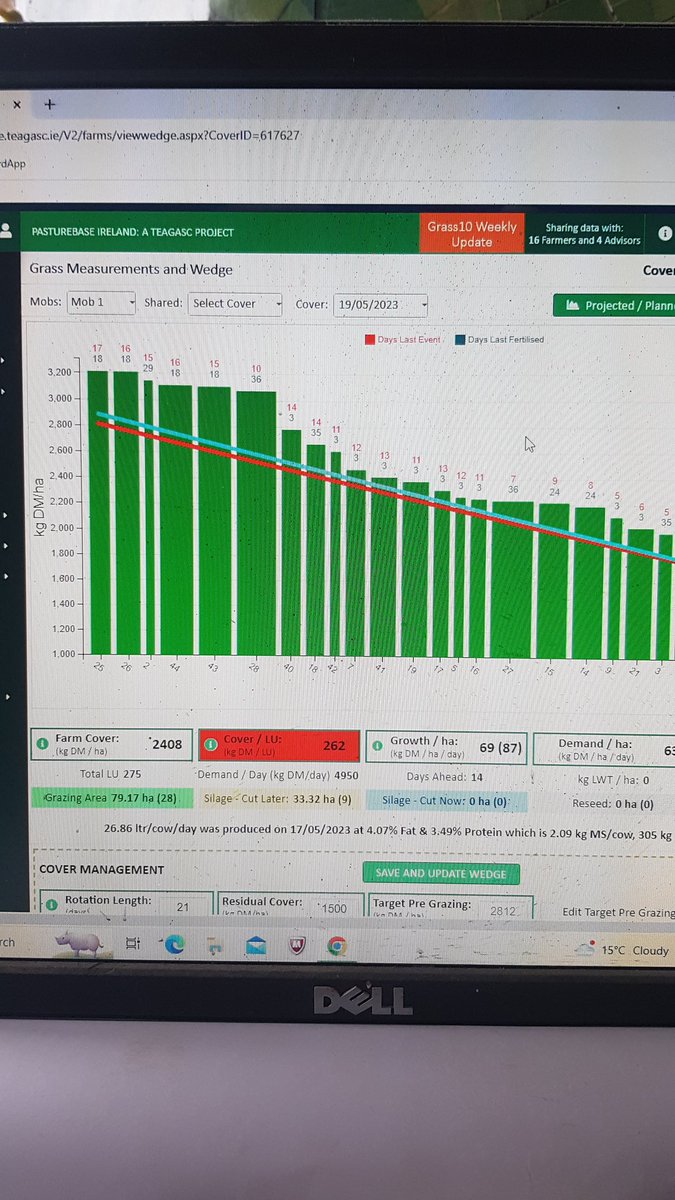Open the Shared Select Cover dropdown
This screenshot has height=1200, width=675.
pyautogui.click(x=235, y=303)
